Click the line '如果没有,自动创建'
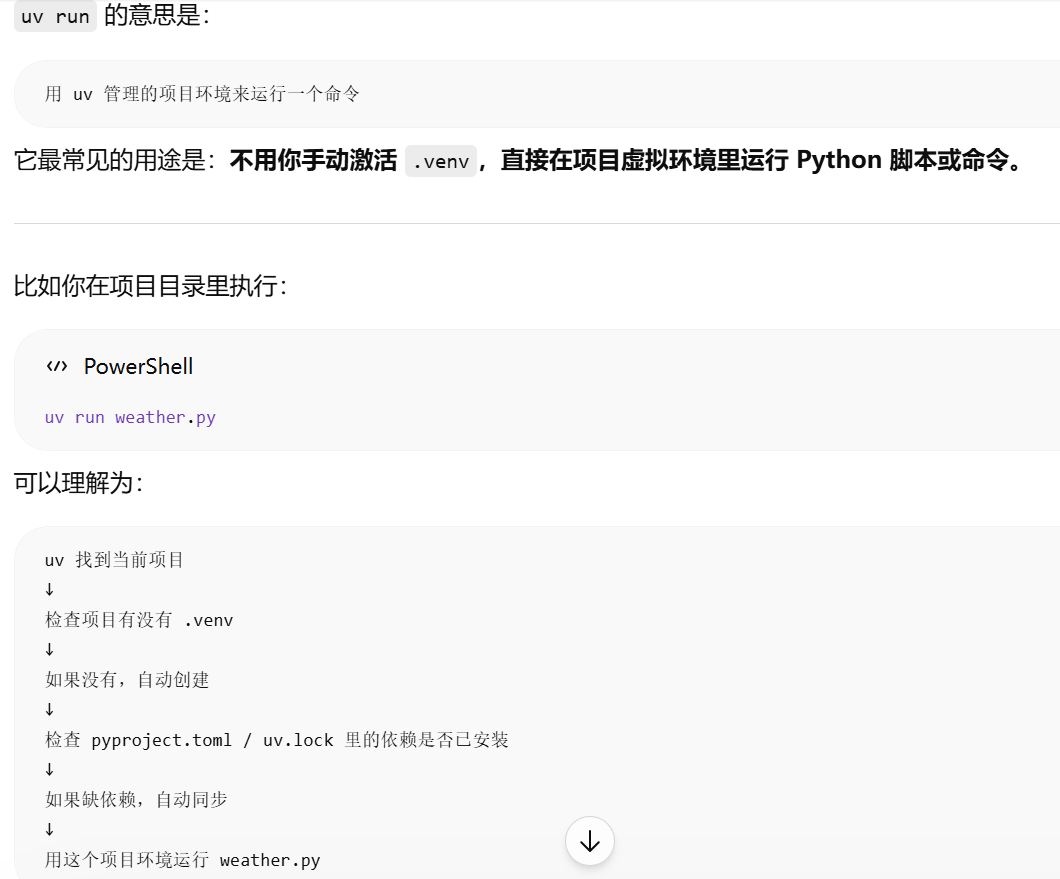The width and height of the screenshot is (1060, 879). pos(127,680)
